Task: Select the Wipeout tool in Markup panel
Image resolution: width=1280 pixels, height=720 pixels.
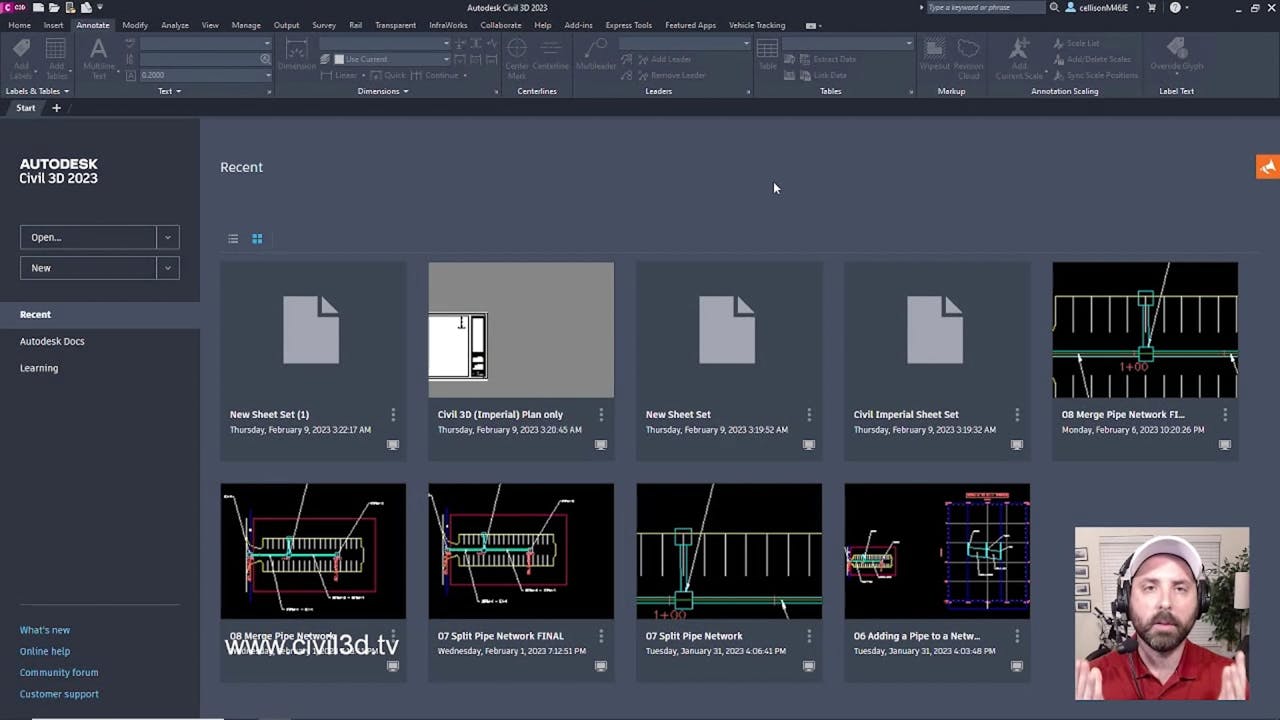Action: (934, 58)
